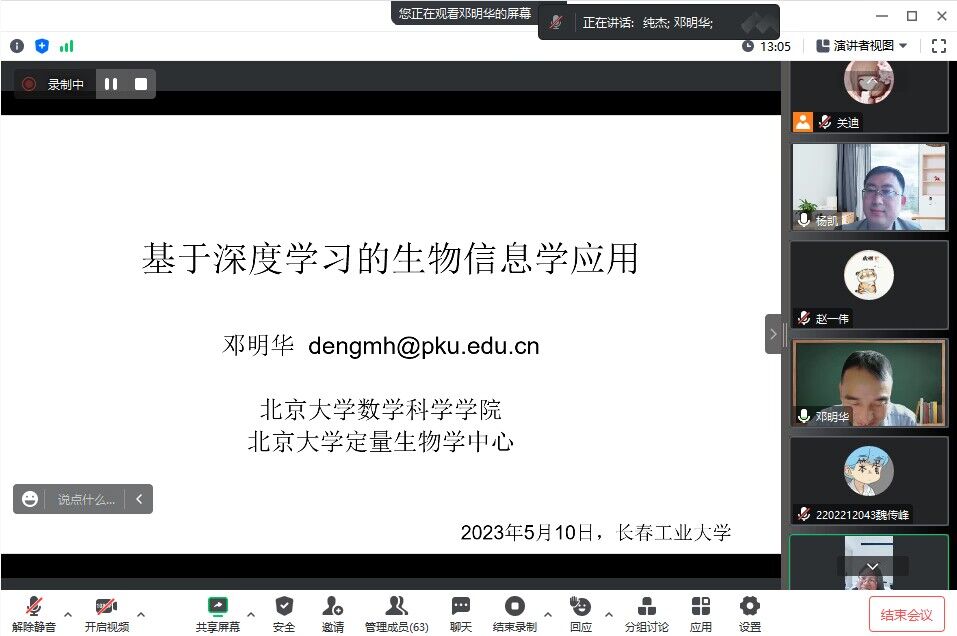Open the 邀请 invite icon
This screenshot has height=636, width=957.
[333, 607]
